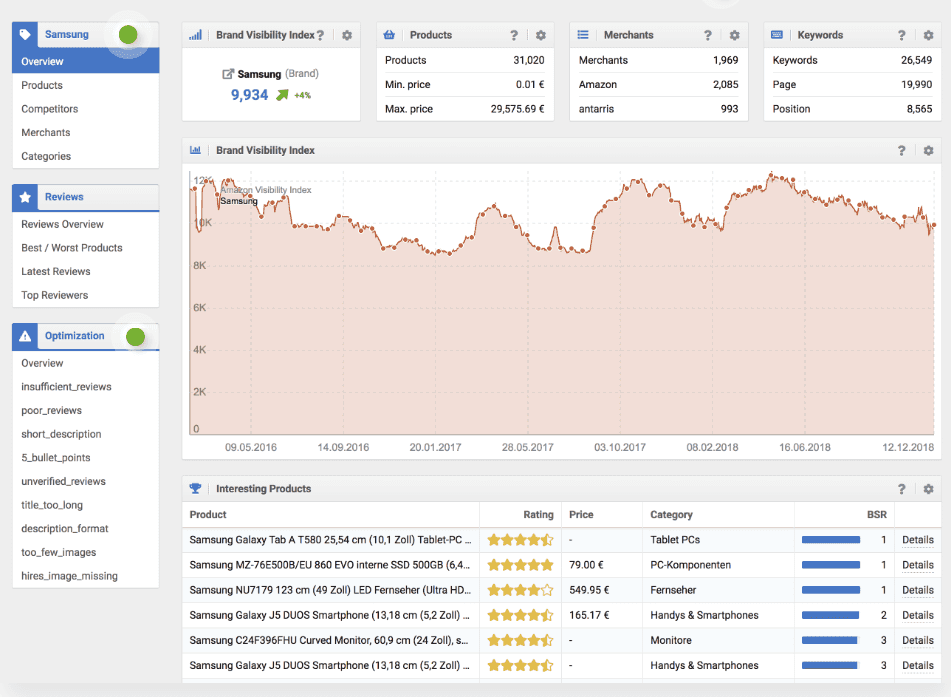Open too_few_images optimization item
This screenshot has height=697, width=951.
coord(59,552)
